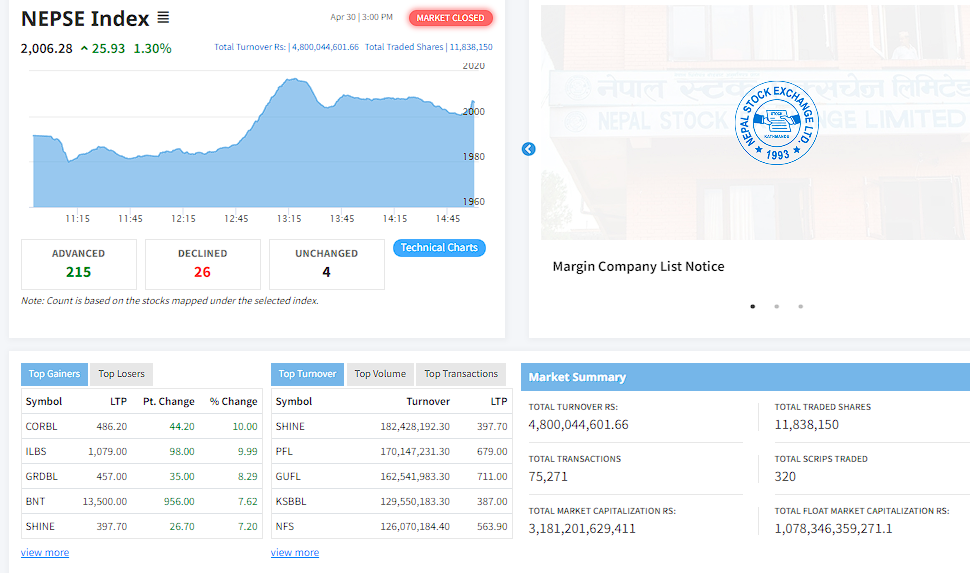
Task: Open Technical Charts
Action: tap(439, 248)
